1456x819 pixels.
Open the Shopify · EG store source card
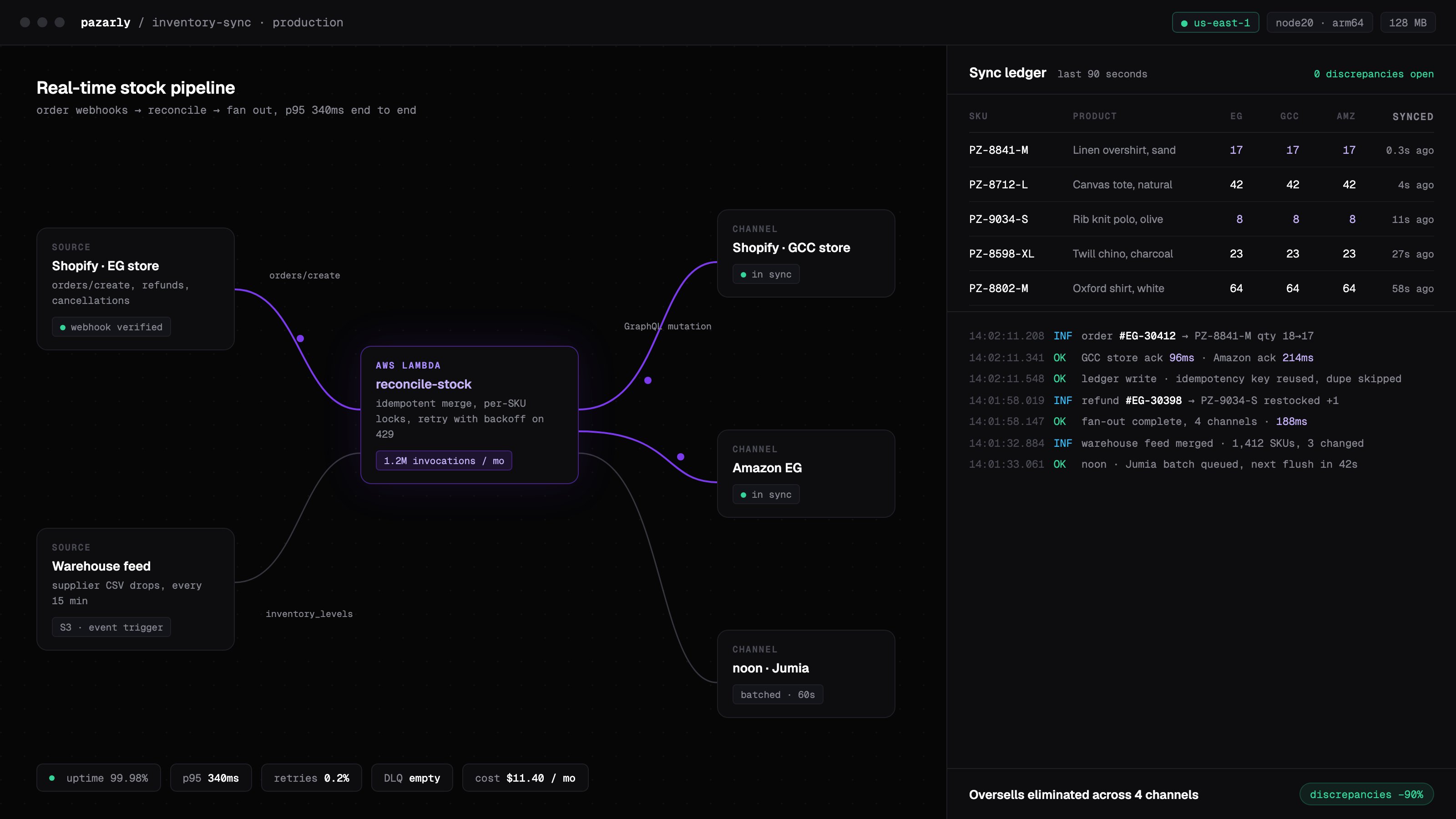pos(136,289)
